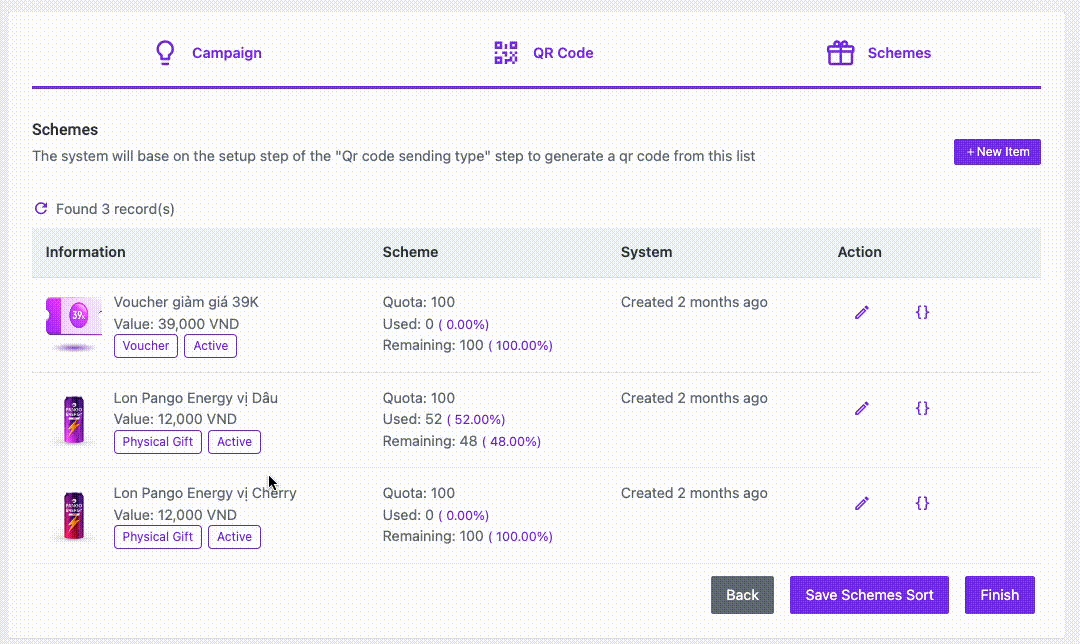Screen dimensions: 1080x644
Task: Click the Pango Energy vị Dâu can image
Action: [74, 419]
